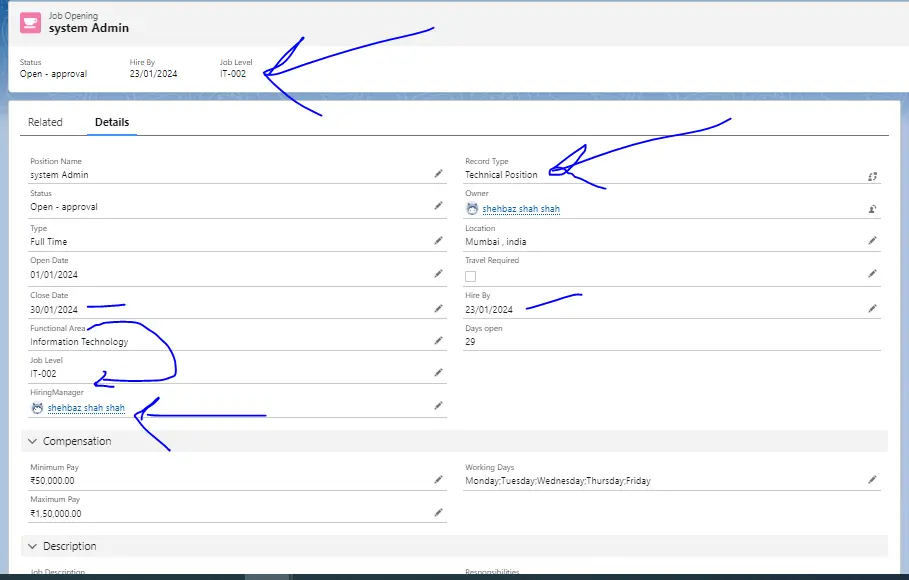Edit the Minimum Pay pencil icon
Screen dimensions: 909x580
click(x=438, y=480)
